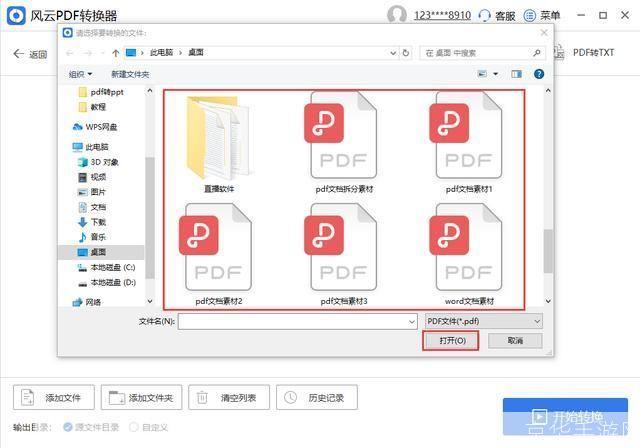This screenshot has width=640, height=448.
Task: Go back with 返回 arrow
Action: pyautogui.click(x=30, y=54)
